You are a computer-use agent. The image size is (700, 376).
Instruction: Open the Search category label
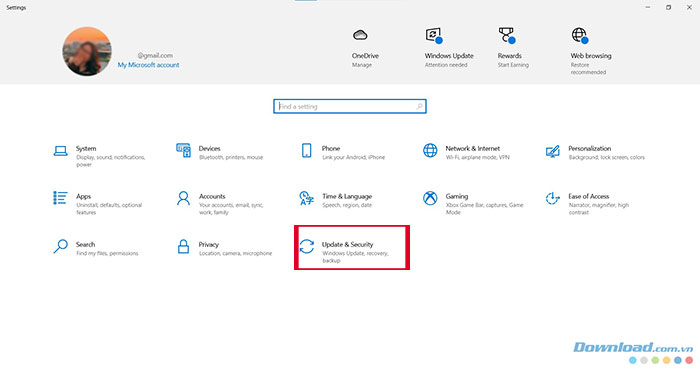coord(85,245)
